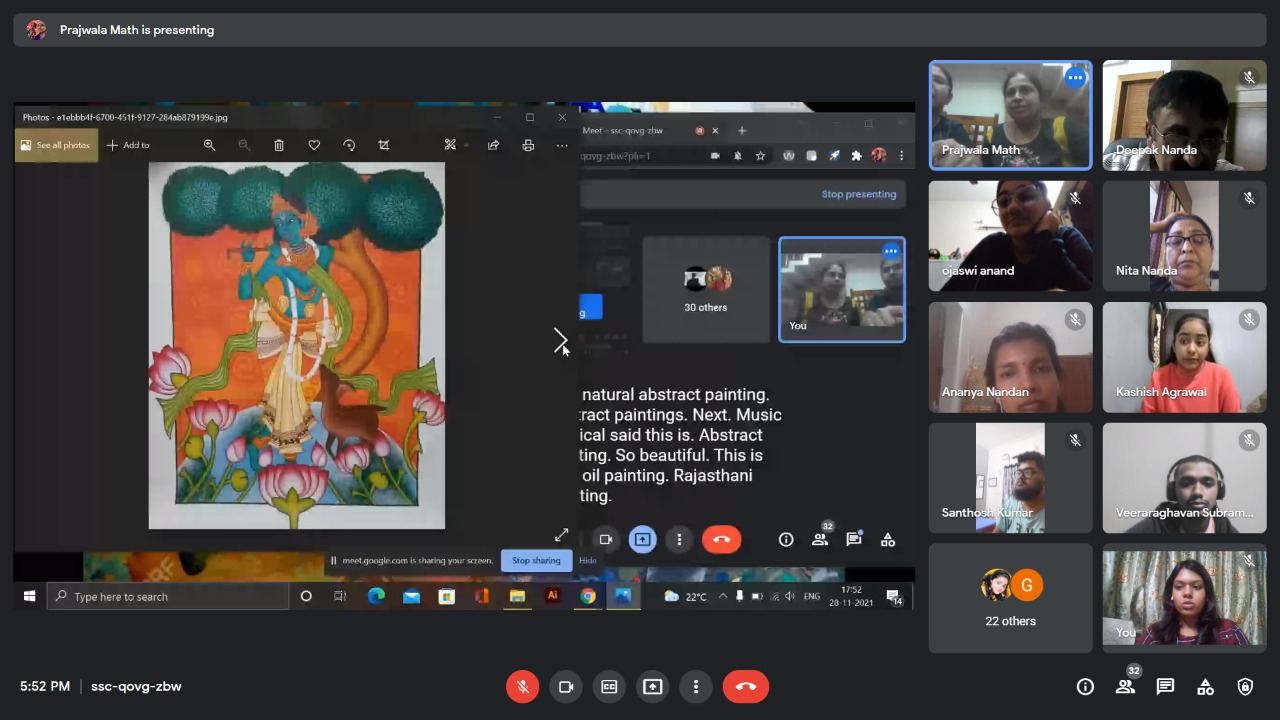This screenshot has height=720, width=1280.
Task: Open Edit & Create menu in Photos
Action: coord(455,145)
